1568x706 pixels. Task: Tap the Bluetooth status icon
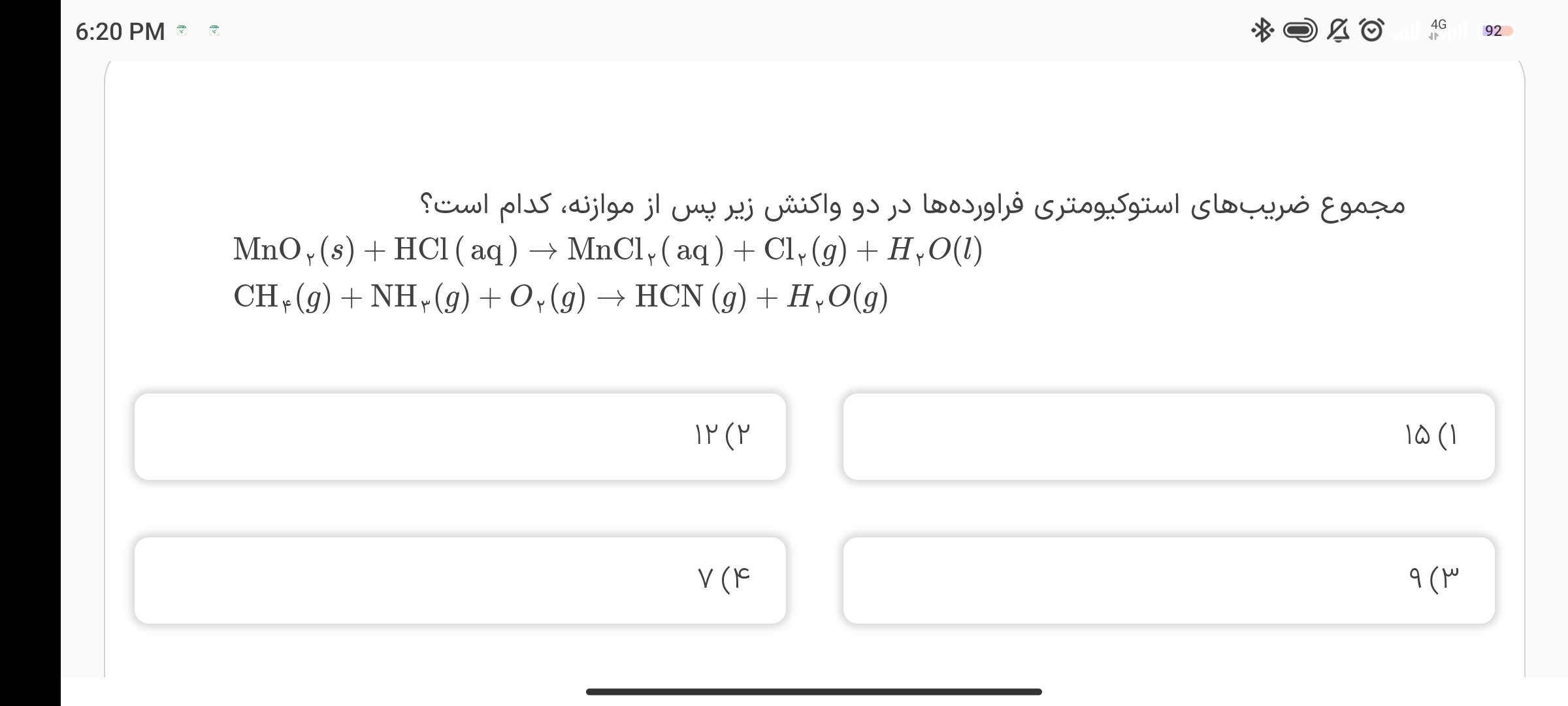(x=1262, y=31)
